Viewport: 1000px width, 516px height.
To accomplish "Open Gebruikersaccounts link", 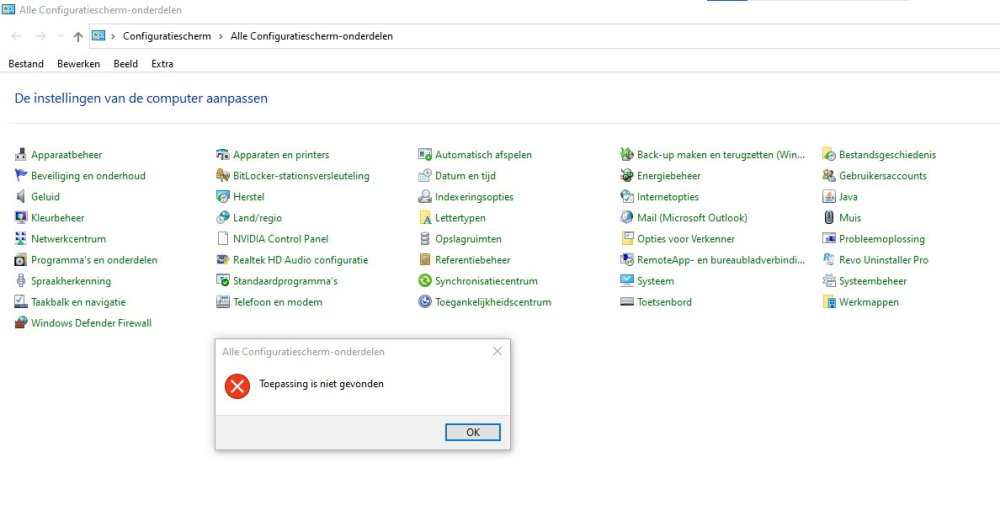I will [883, 175].
